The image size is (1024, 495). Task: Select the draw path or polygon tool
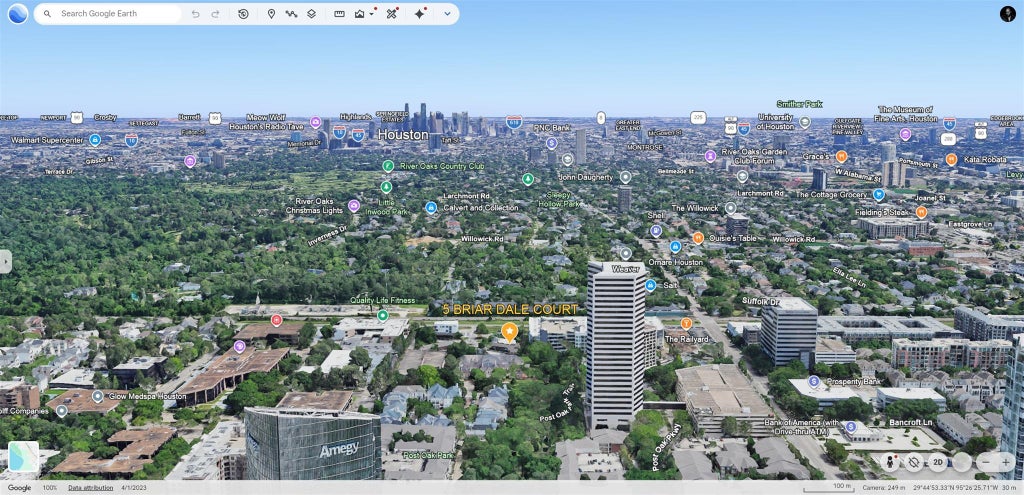[x=291, y=14]
